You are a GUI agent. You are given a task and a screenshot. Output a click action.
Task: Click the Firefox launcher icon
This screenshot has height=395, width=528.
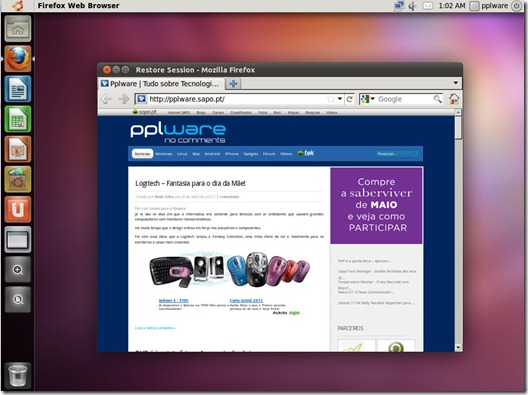coord(18,59)
